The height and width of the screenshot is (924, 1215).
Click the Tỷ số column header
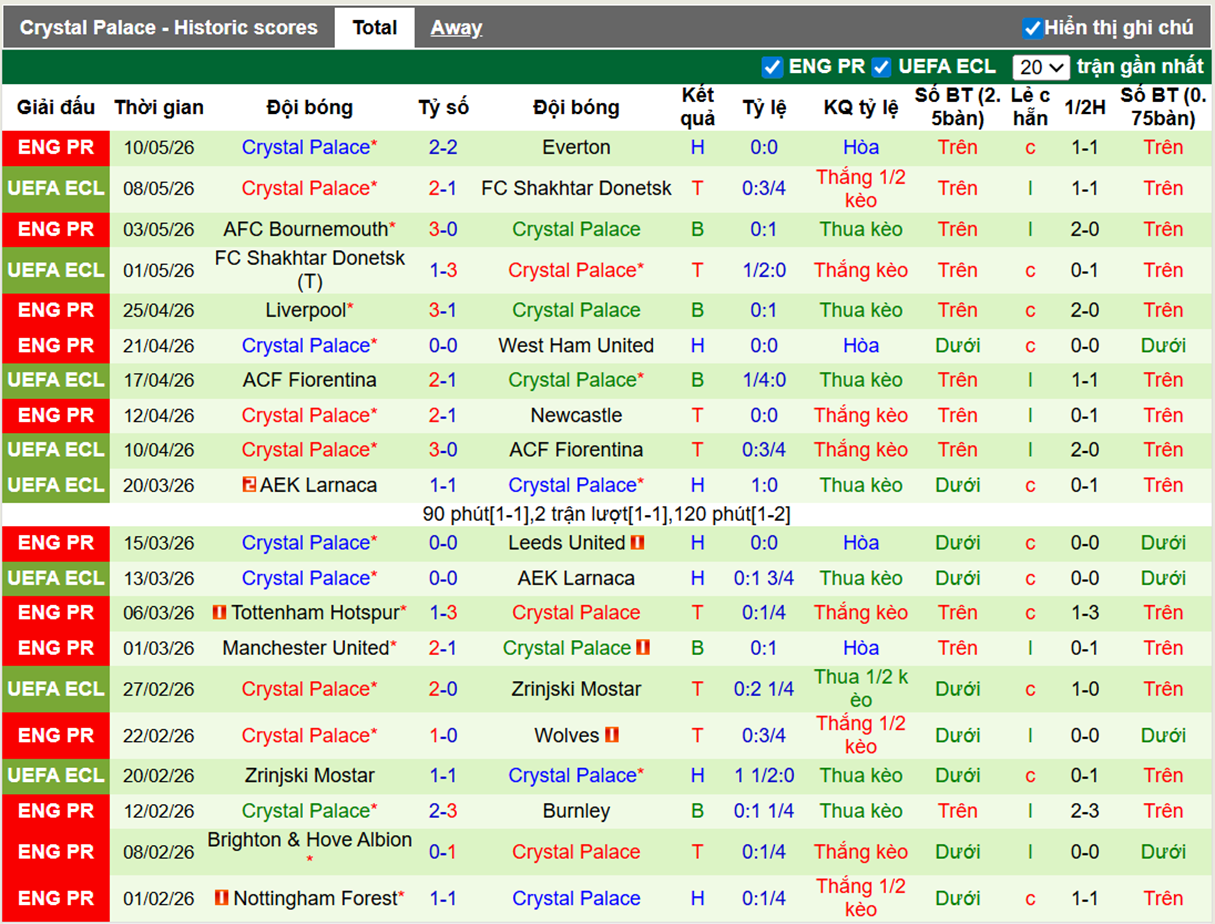coord(443,107)
